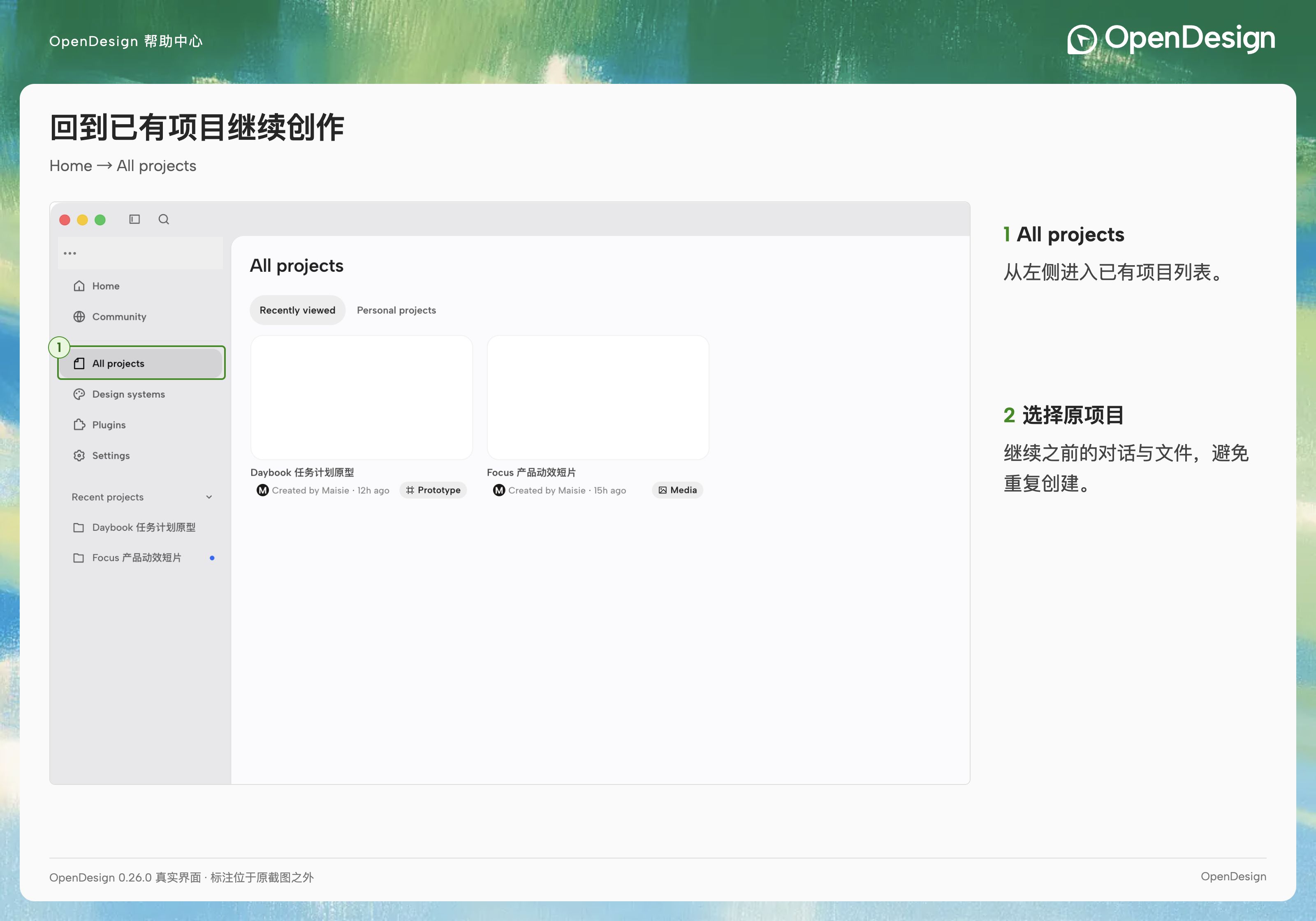Collapse the Recent projects section chevron
The width and height of the screenshot is (1316, 921).
click(x=209, y=498)
